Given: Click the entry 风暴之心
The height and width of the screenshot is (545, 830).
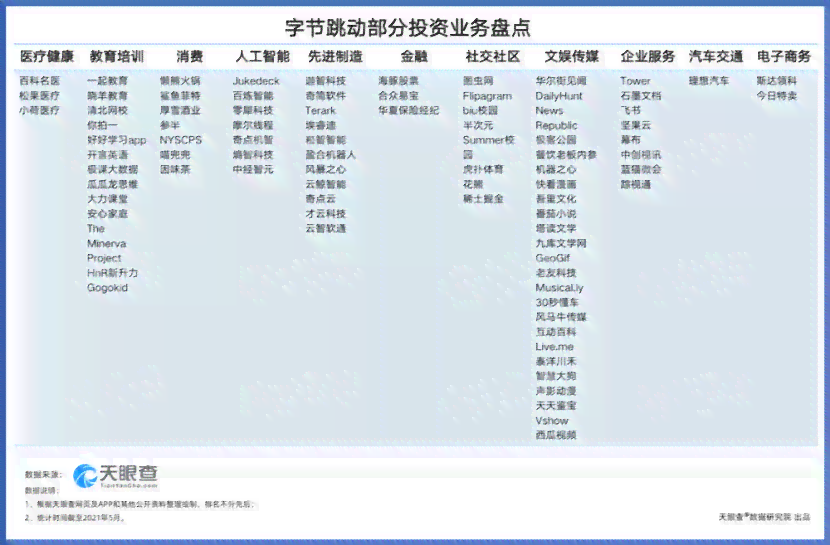Looking at the screenshot, I should pyautogui.click(x=326, y=170).
